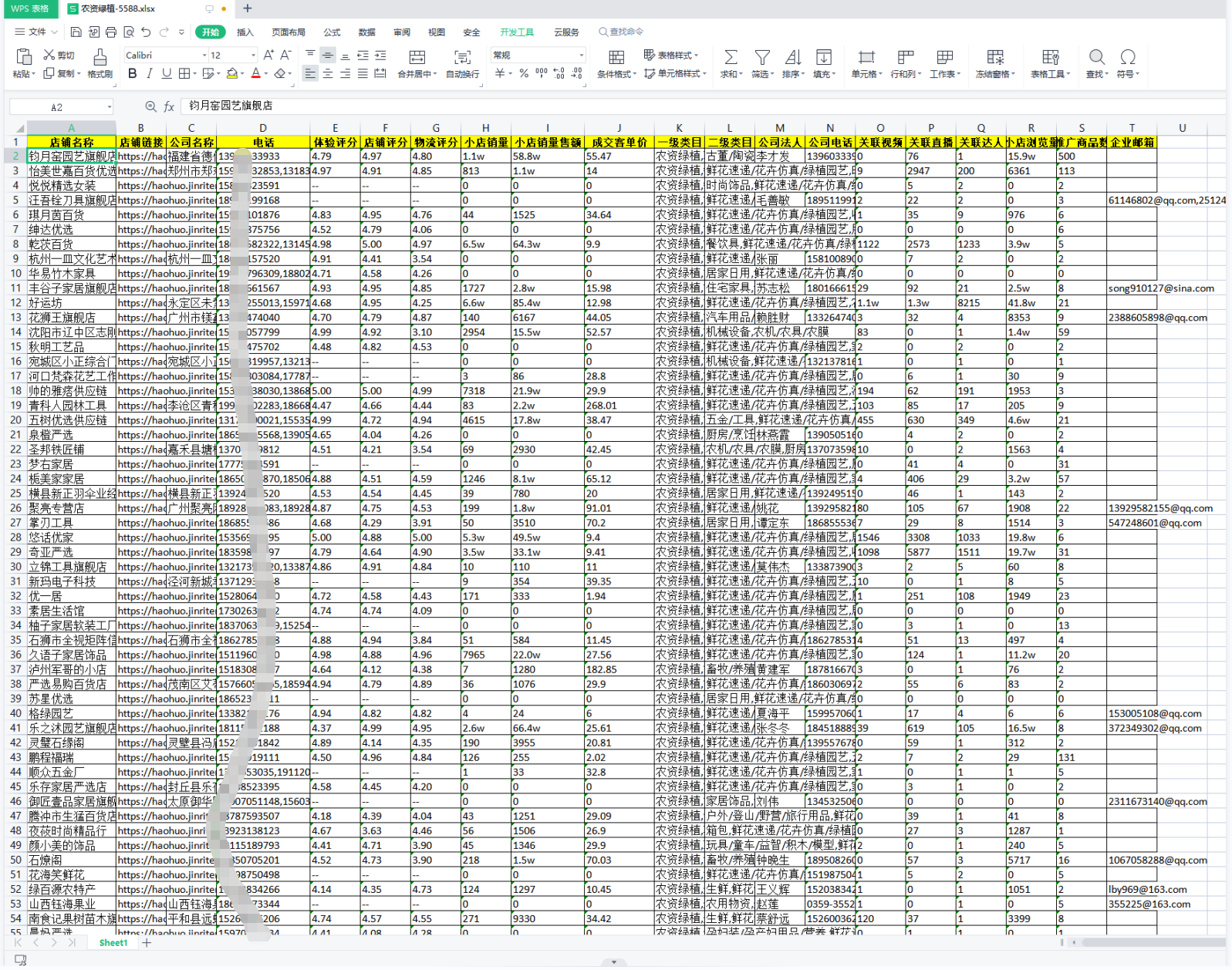Click the insert function fx icon
This screenshot has height=970, width=1232.
click(169, 106)
